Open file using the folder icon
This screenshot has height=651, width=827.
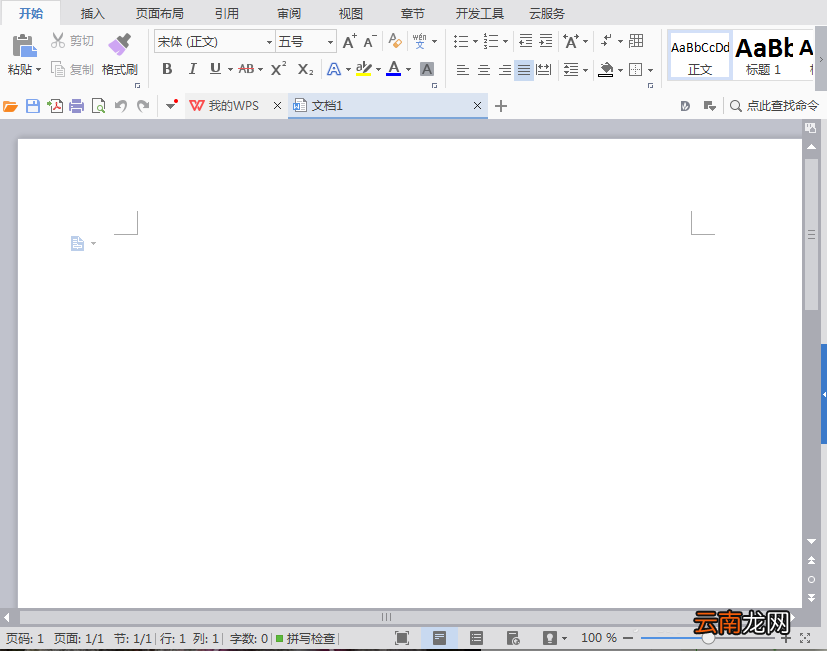point(10,107)
